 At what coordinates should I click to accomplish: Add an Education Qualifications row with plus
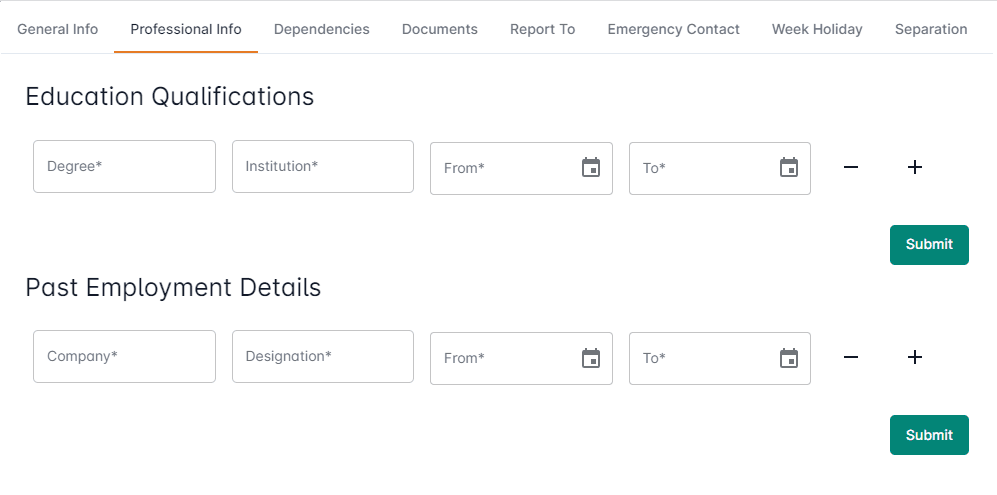[914, 167]
